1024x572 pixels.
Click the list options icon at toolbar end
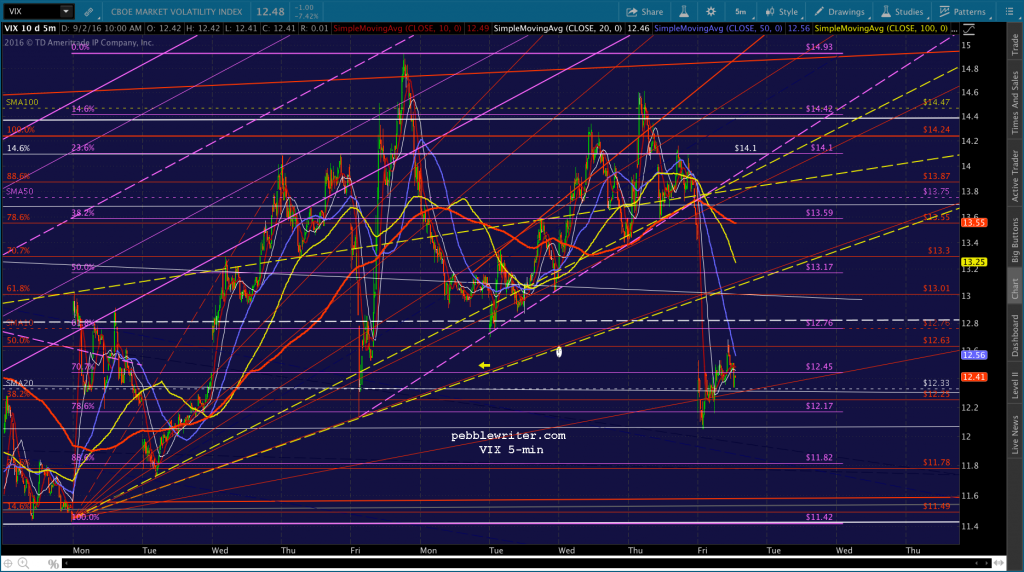tap(1009, 12)
